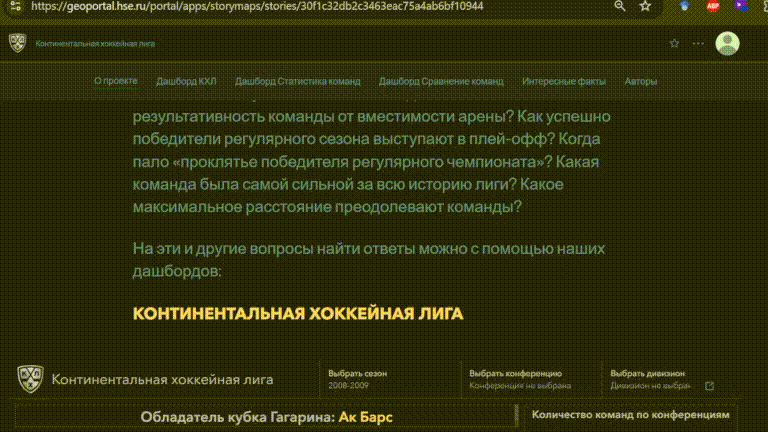This screenshot has width=768, height=432.
Task: Click the KHL shield logo in header
Action: point(18,43)
